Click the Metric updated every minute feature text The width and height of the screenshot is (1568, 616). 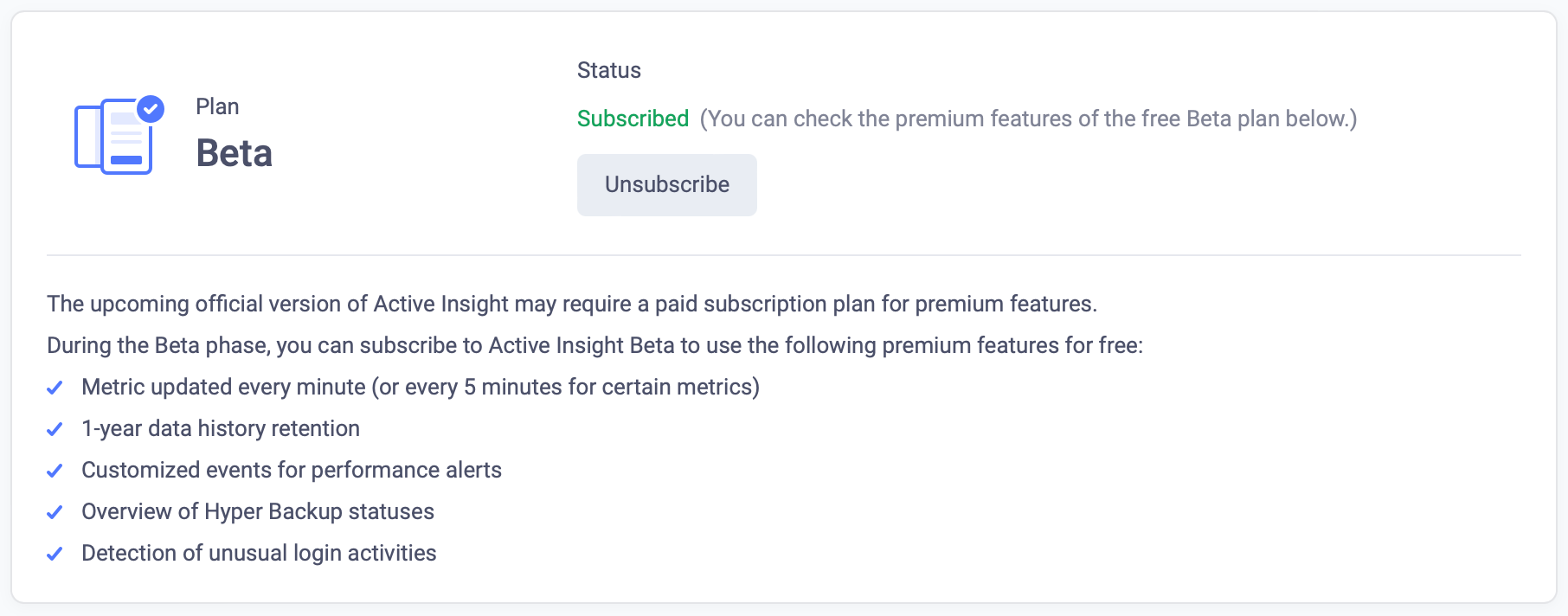[x=421, y=387]
